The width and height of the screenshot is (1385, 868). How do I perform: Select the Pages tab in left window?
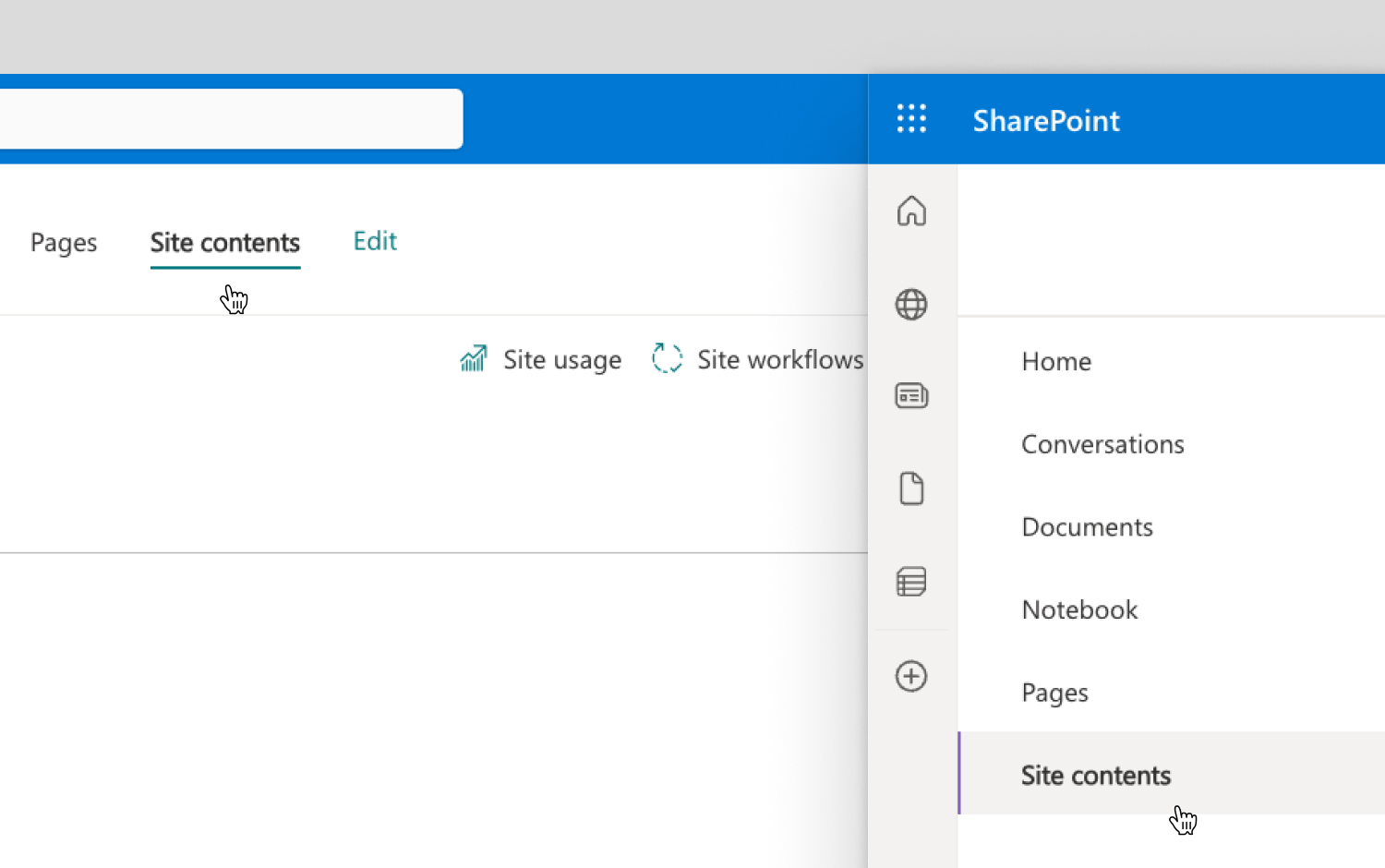pos(64,242)
